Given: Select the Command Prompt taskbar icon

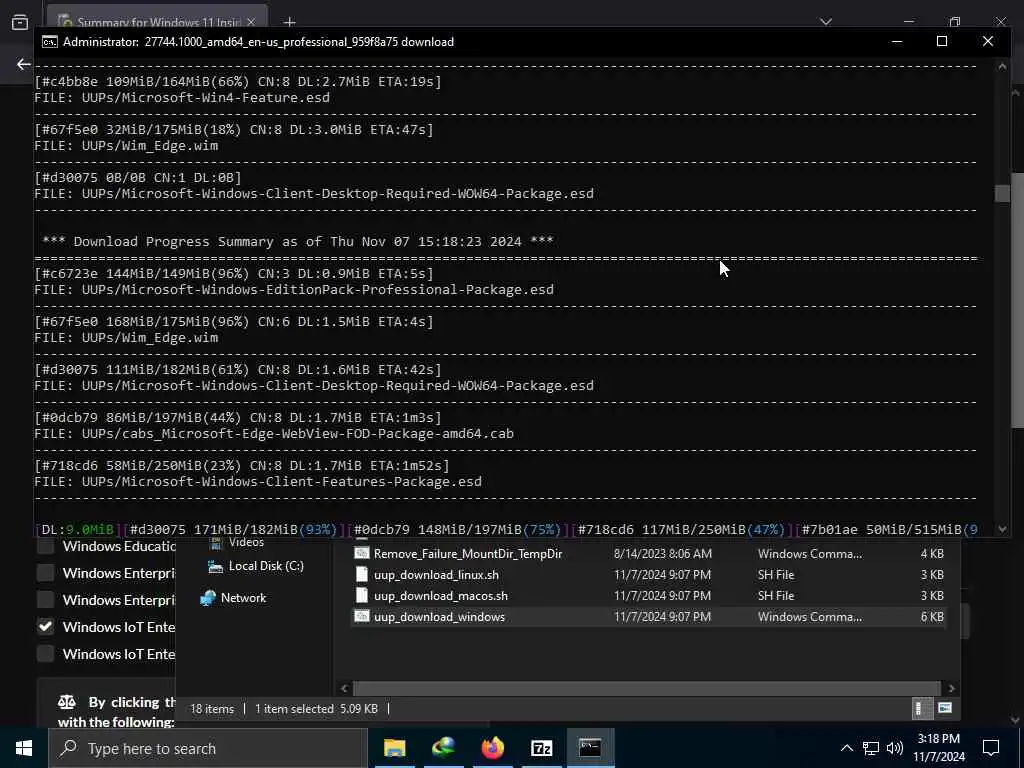Looking at the screenshot, I should (x=590, y=748).
